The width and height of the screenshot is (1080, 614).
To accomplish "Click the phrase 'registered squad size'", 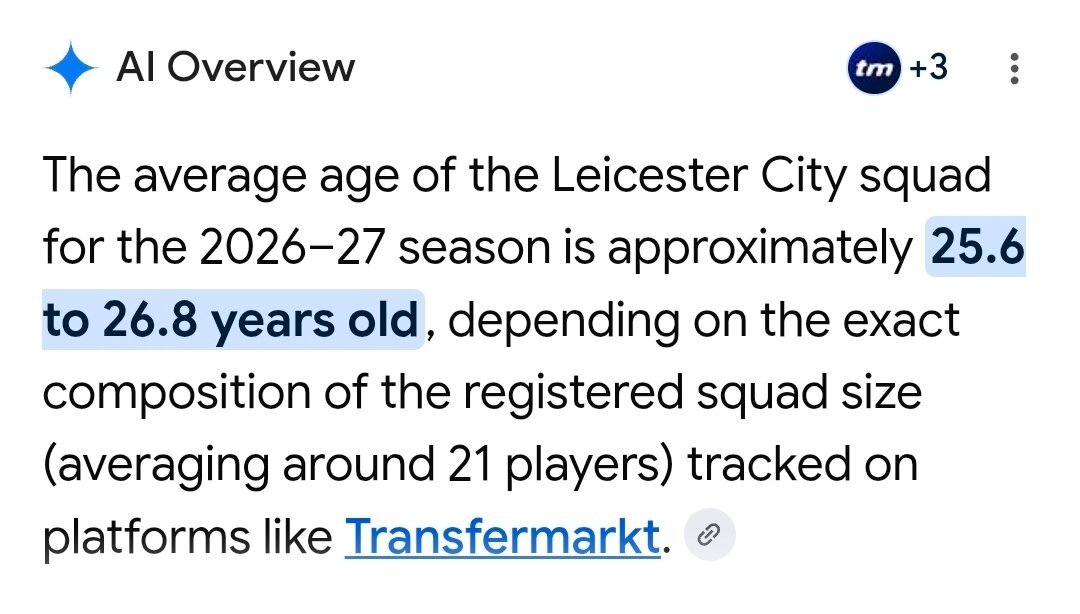I will (x=692, y=393).
